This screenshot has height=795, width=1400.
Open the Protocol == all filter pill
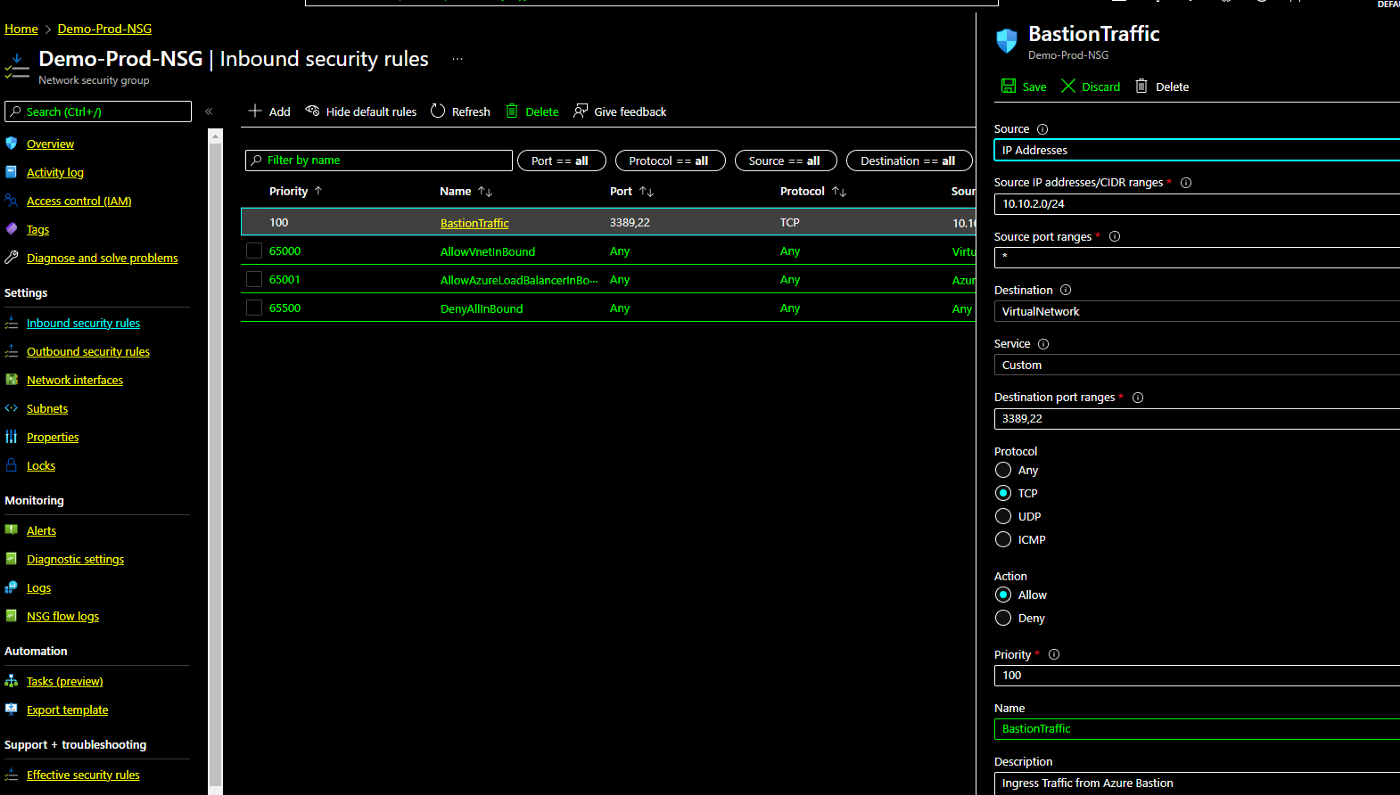pos(669,160)
